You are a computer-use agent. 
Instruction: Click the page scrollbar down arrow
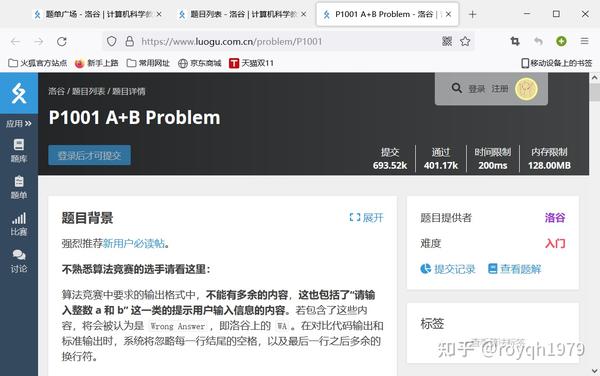(594, 371)
